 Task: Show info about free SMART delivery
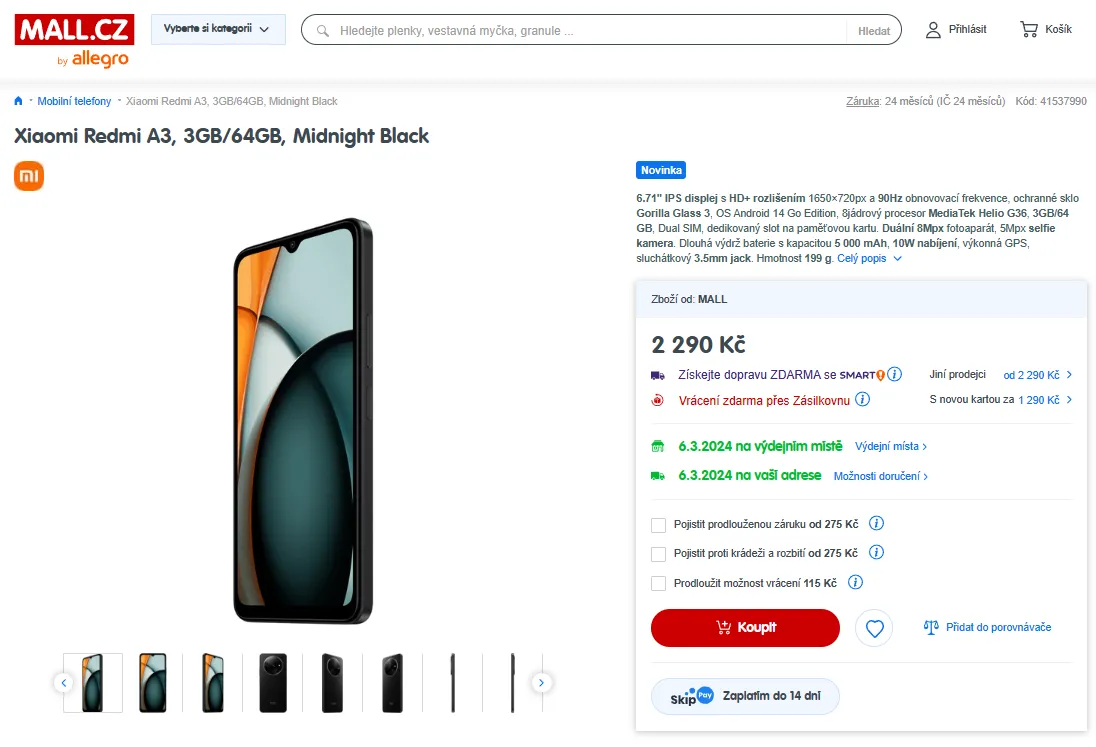click(895, 375)
